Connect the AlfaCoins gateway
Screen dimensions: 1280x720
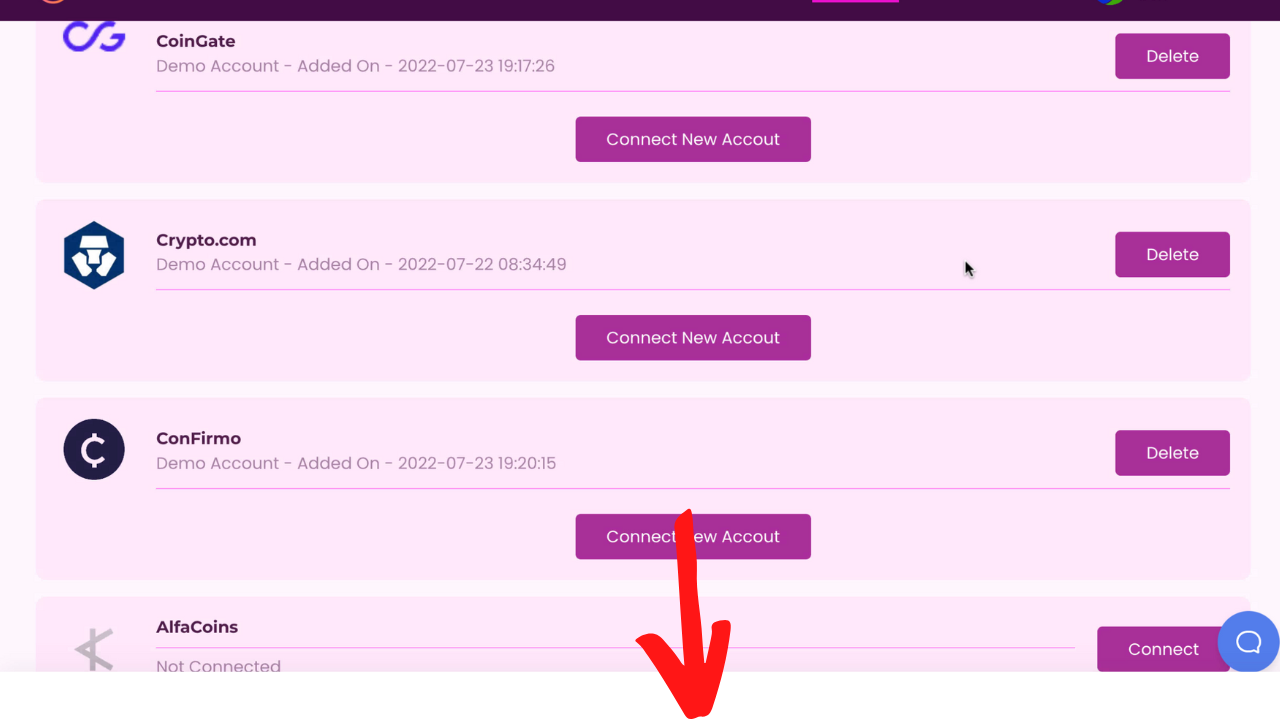(1163, 649)
